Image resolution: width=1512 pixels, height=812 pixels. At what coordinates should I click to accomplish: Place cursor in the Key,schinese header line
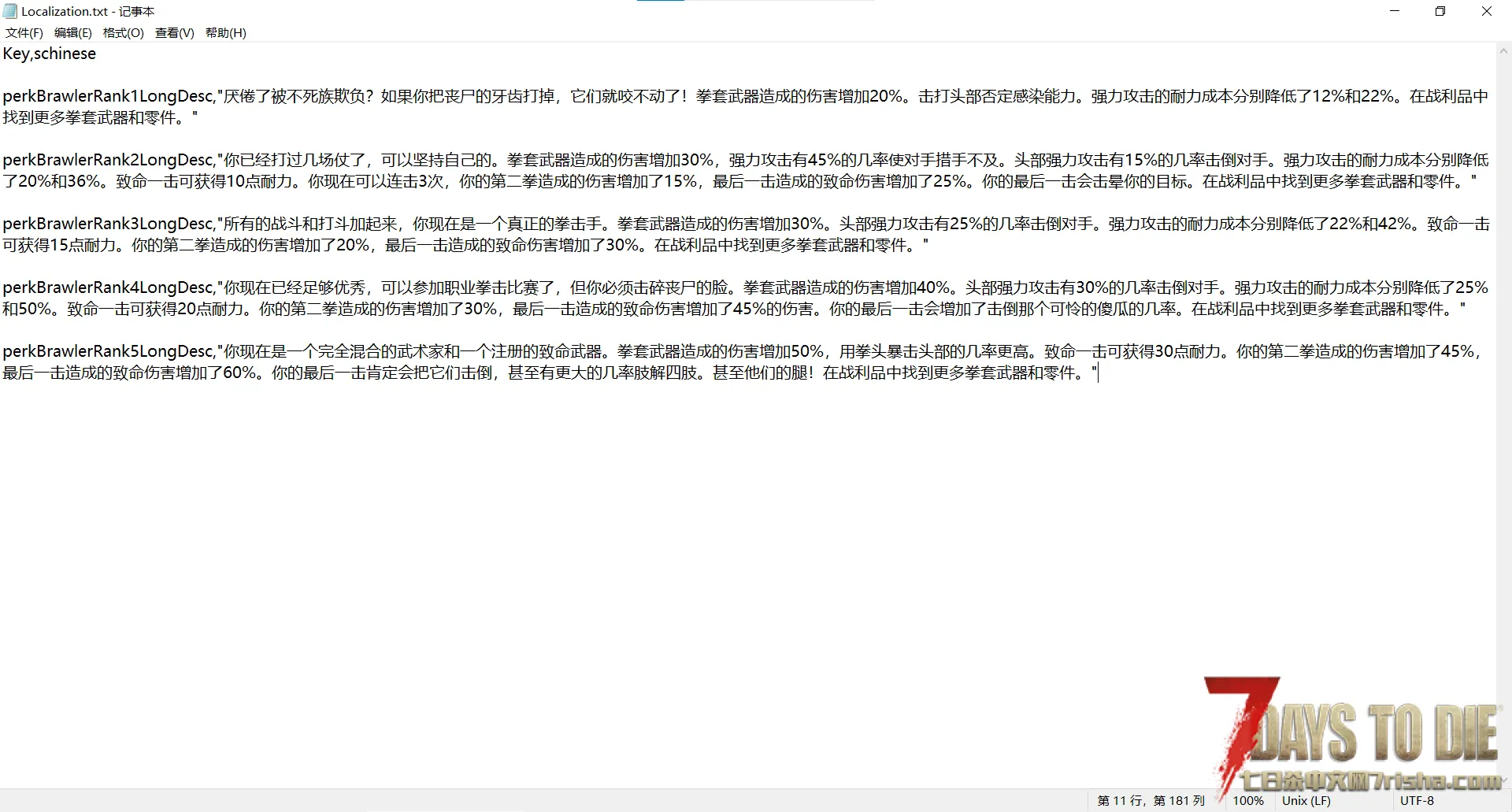point(50,54)
